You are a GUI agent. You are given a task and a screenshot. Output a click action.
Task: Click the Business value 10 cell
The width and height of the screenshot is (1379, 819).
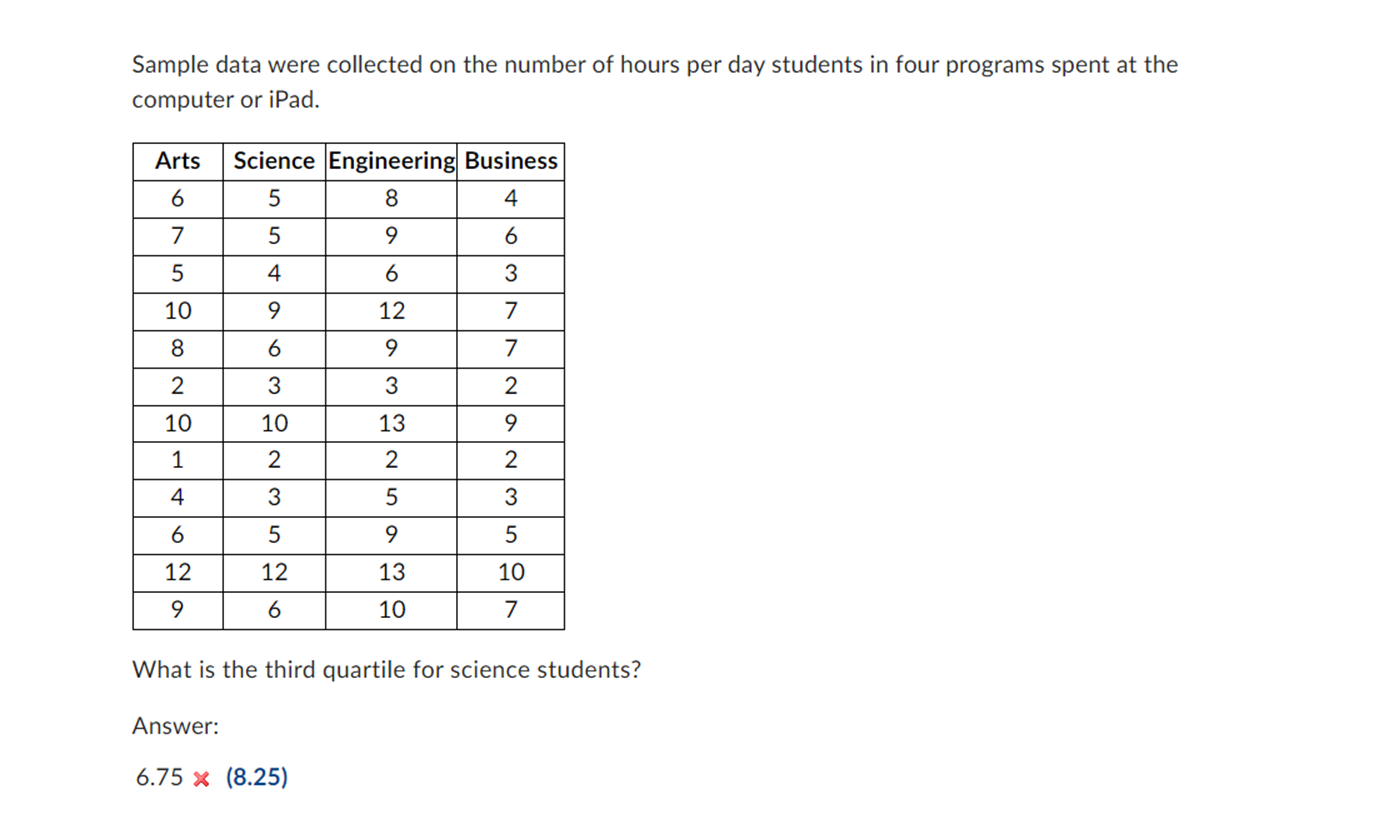click(x=511, y=572)
